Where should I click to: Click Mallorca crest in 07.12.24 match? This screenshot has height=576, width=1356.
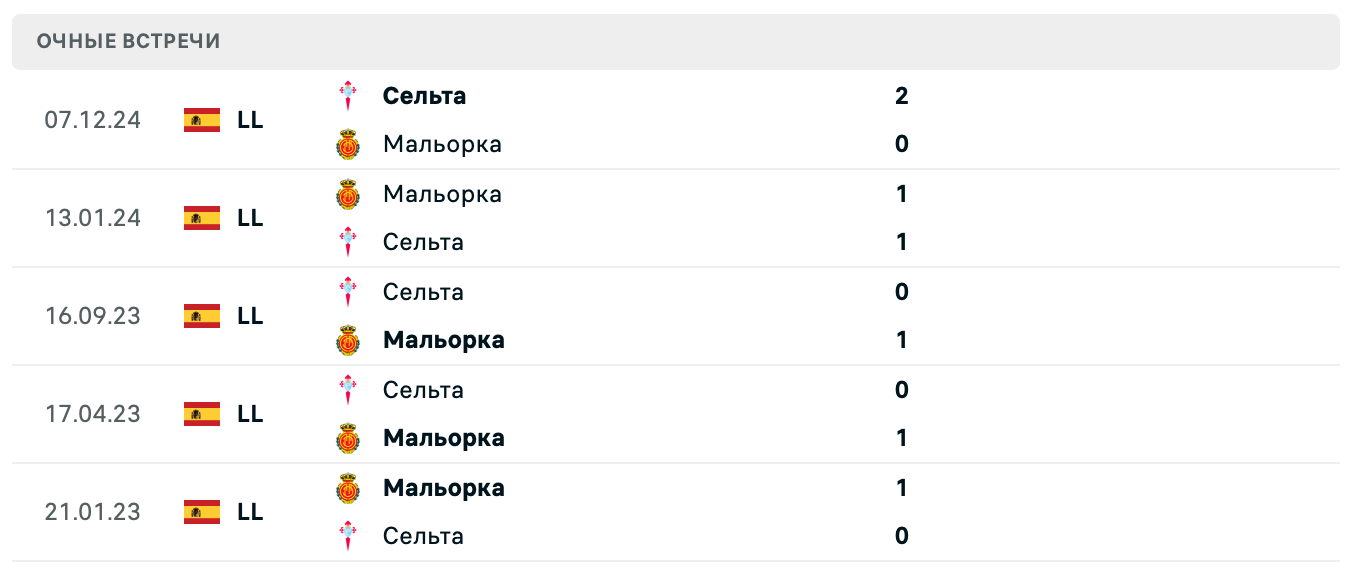point(347,144)
